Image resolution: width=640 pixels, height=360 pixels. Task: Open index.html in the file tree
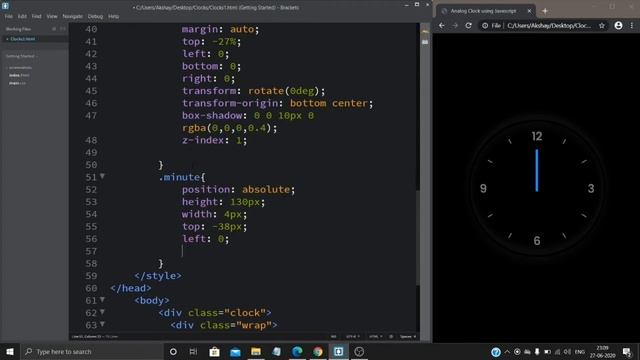tap(19, 75)
